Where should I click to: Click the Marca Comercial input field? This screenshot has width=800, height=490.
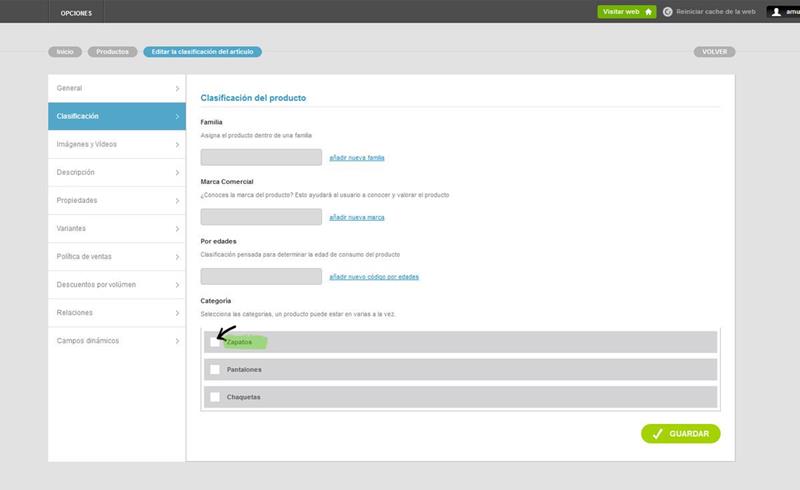261,217
